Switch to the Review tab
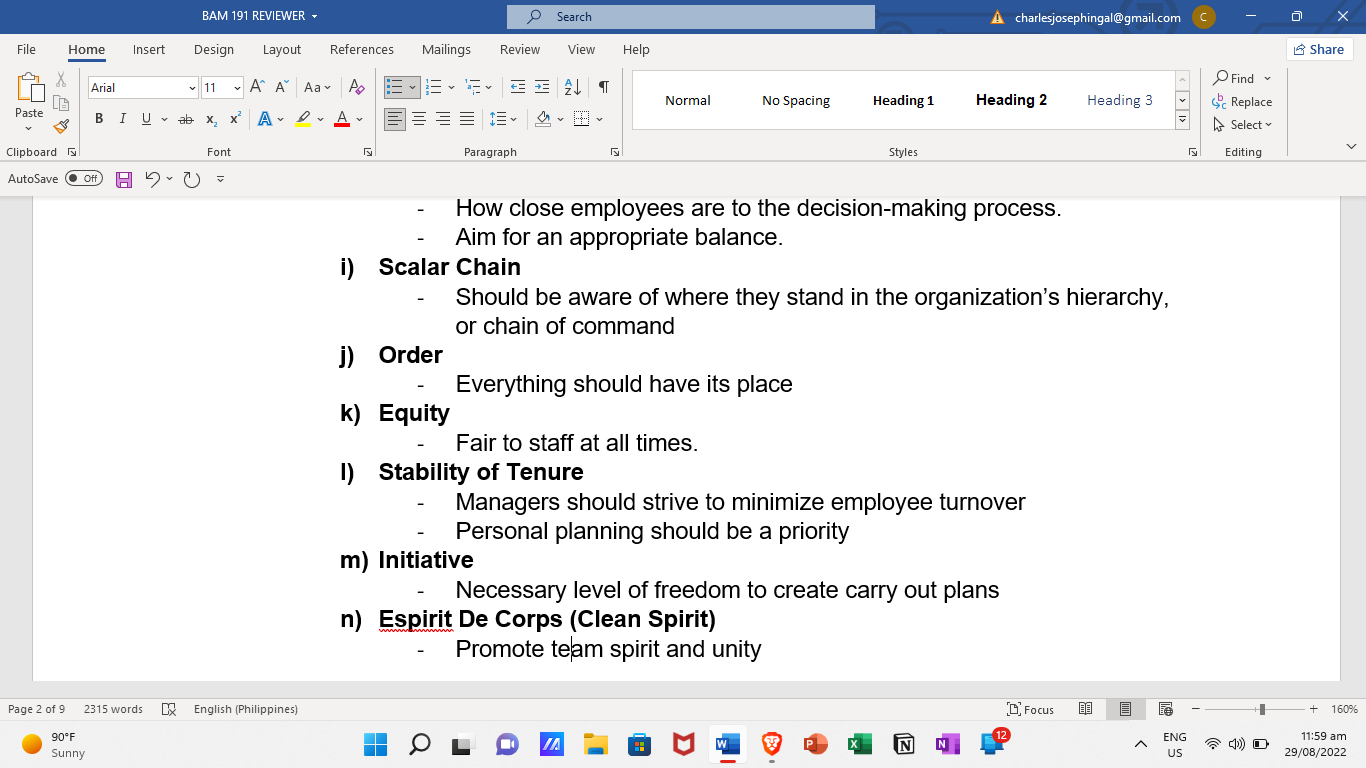 click(x=520, y=49)
